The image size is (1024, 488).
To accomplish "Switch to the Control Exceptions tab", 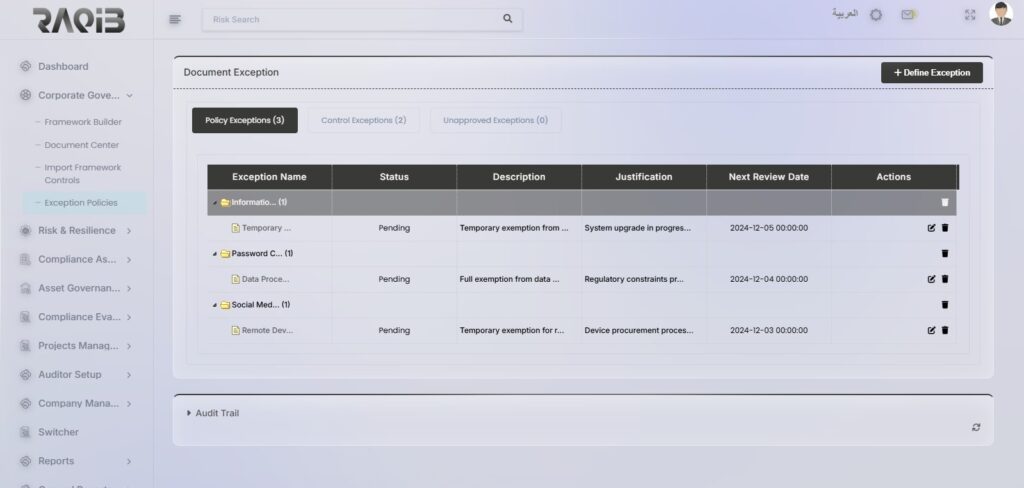I will tap(363, 120).
